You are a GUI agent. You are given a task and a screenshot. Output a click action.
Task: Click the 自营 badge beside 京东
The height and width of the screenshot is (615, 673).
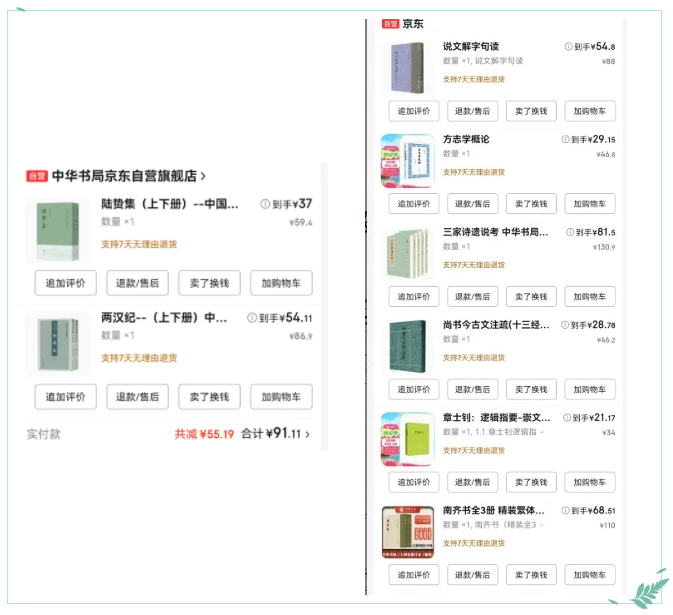coord(390,24)
